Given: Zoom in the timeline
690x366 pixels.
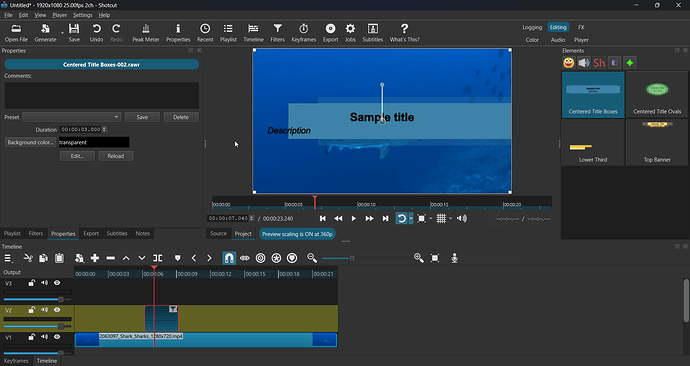Looking at the screenshot, I should [x=418, y=258].
